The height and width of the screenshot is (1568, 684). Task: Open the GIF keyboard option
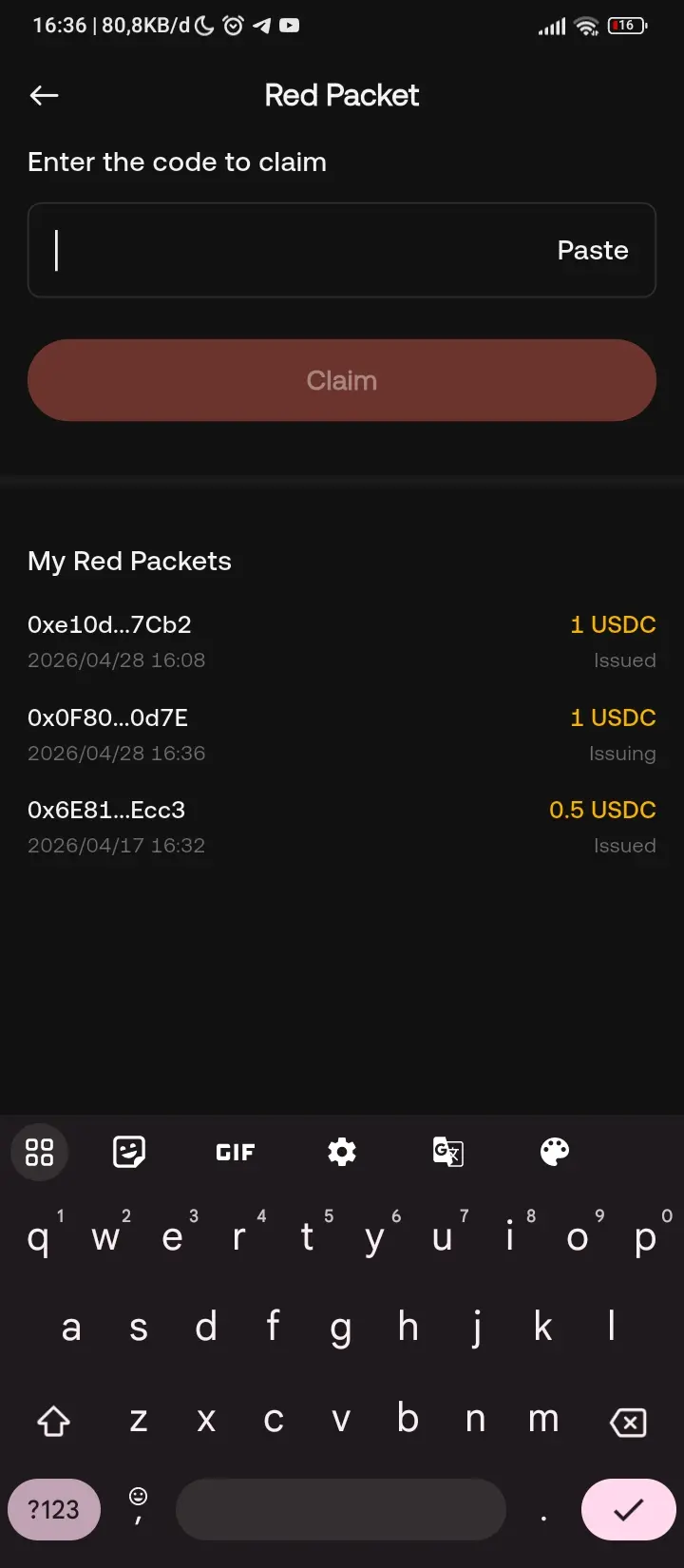click(236, 1152)
